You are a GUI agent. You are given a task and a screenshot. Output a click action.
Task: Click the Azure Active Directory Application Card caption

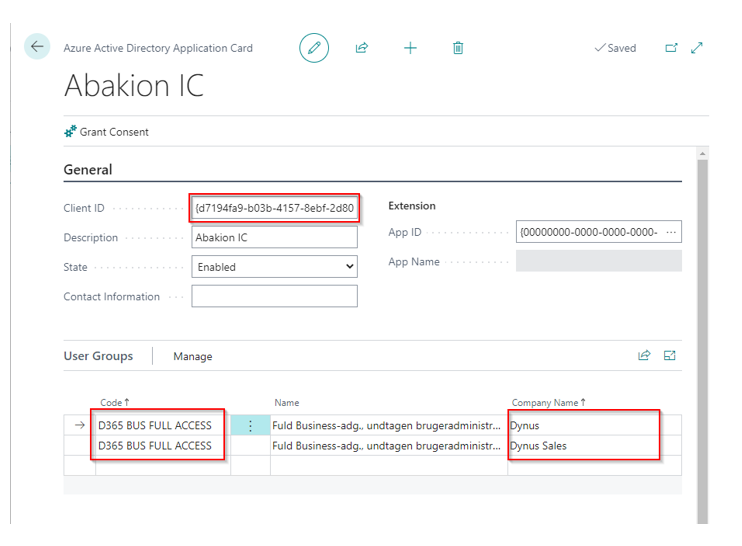(x=158, y=48)
